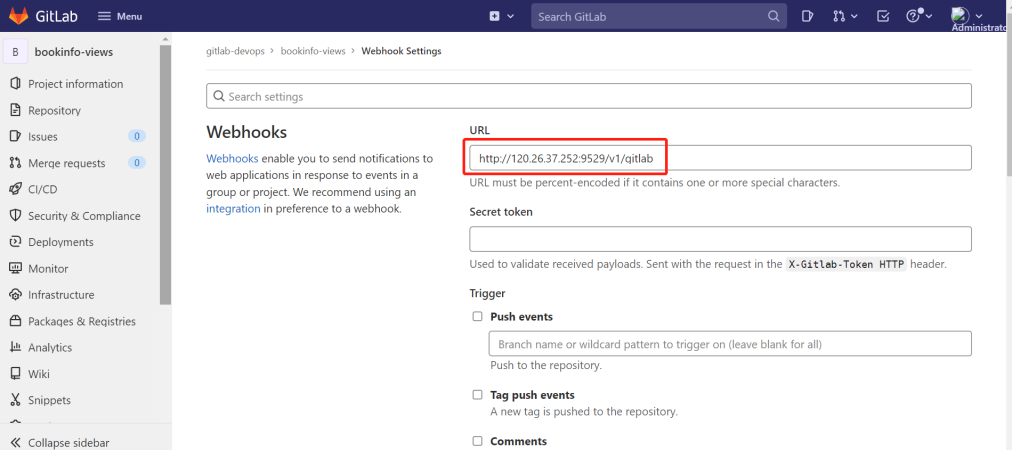Viewport: 1012px width, 450px height.
Task: Open the integration link
Action: pos(233,209)
